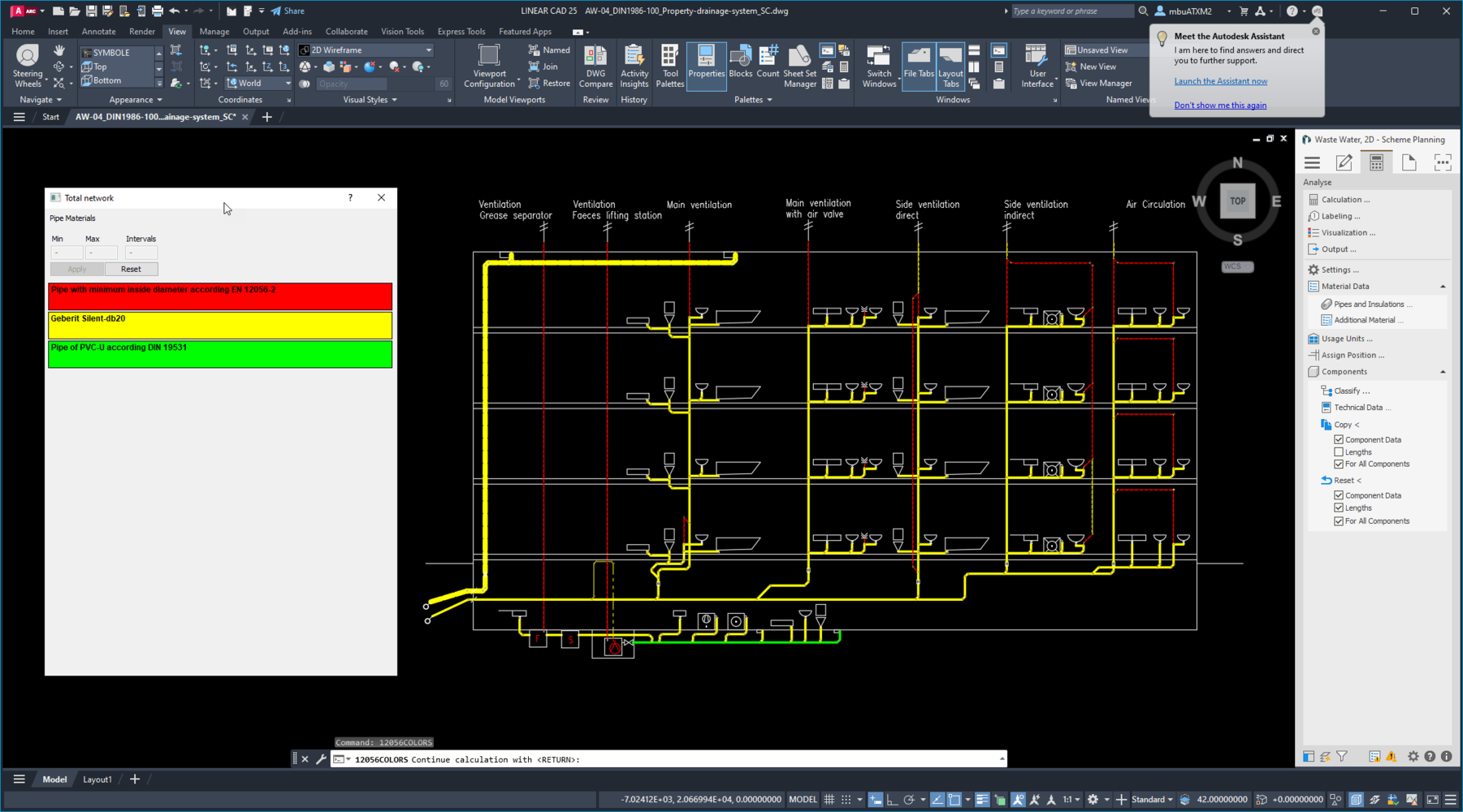The height and width of the screenshot is (812, 1463).
Task: Toggle grid display in status bar
Action: [829, 800]
